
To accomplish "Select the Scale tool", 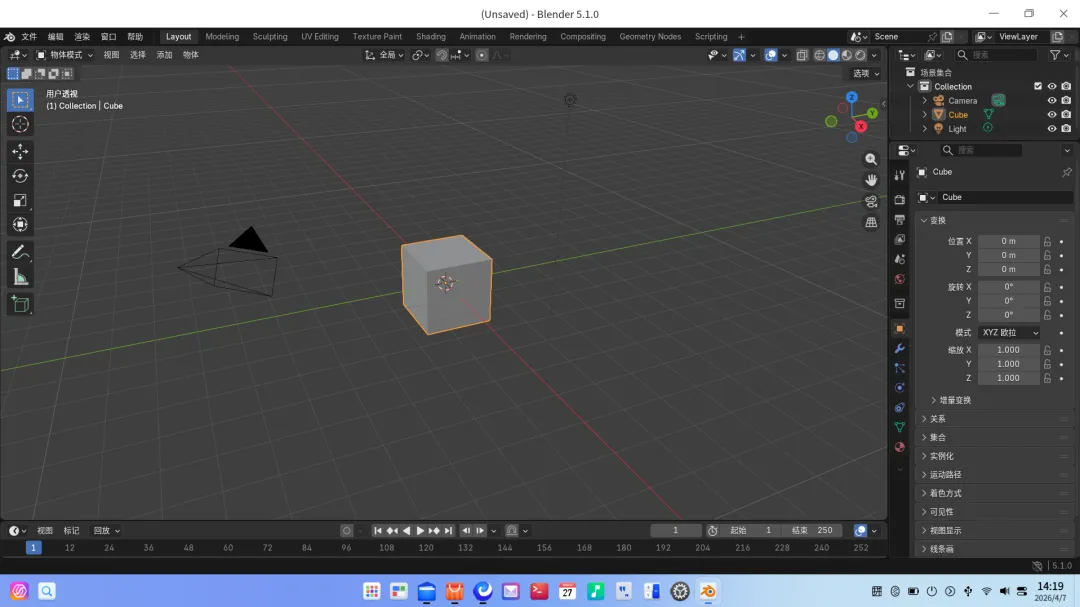I will click(20, 200).
